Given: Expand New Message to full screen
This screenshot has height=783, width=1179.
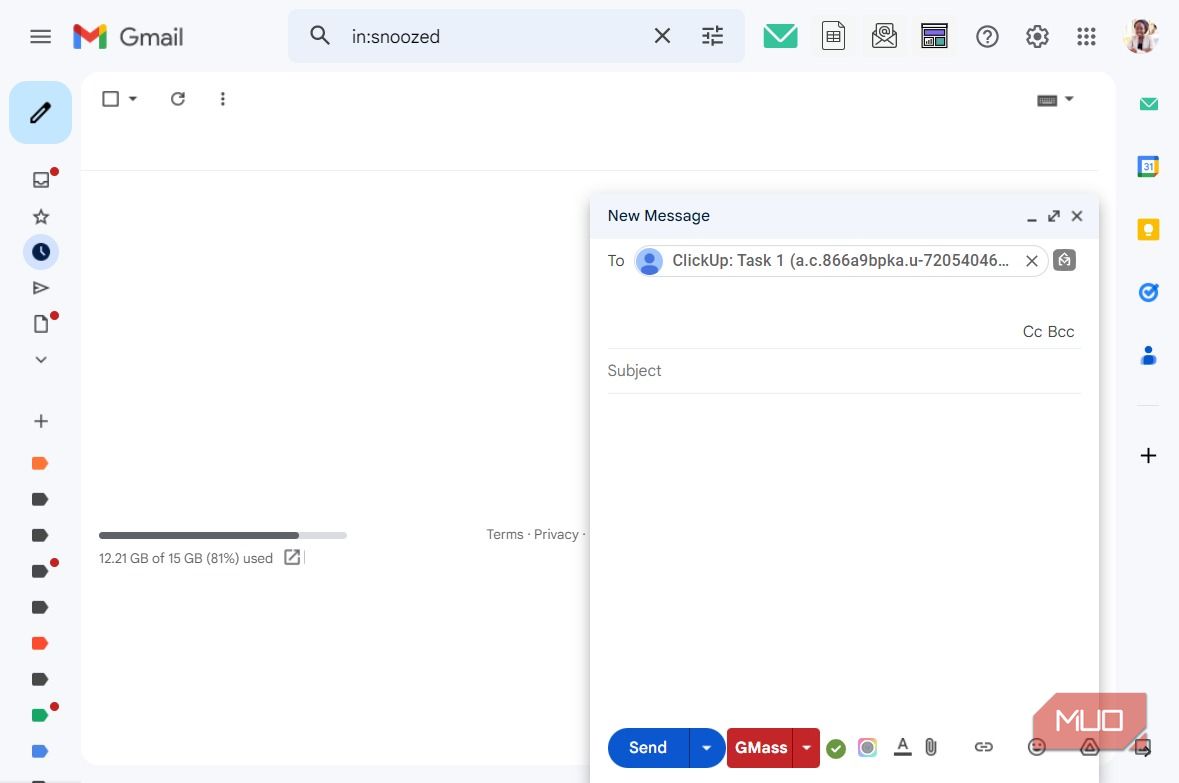Looking at the screenshot, I should pos(1054,216).
